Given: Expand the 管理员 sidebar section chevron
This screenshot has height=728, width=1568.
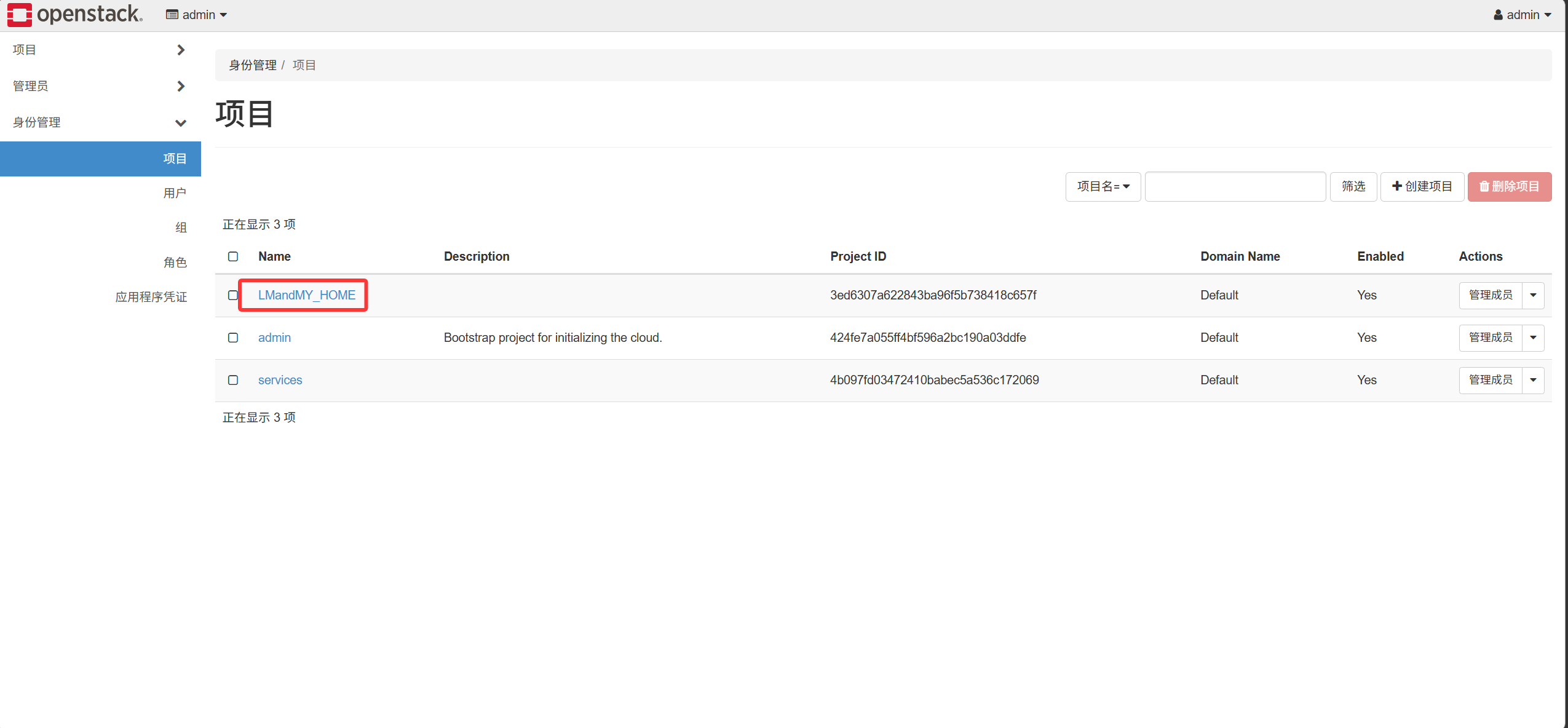Looking at the screenshot, I should [x=181, y=86].
